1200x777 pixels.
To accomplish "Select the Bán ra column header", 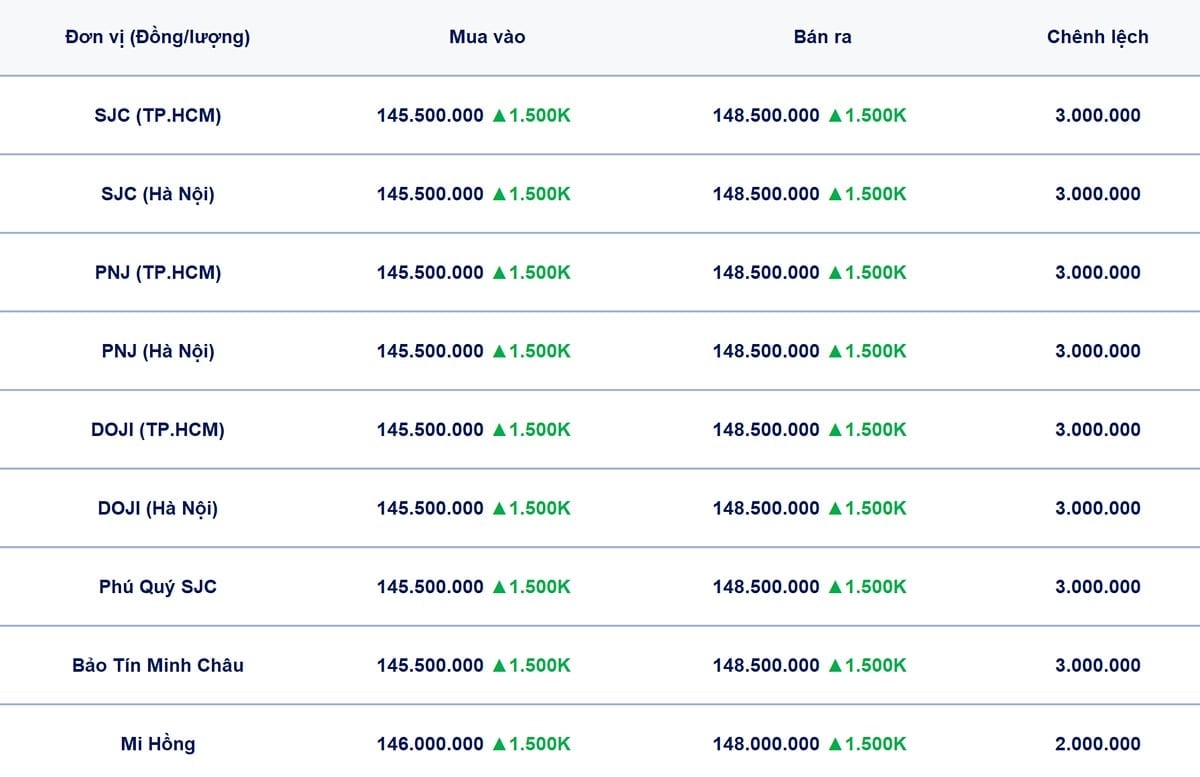I will (x=823, y=37).
